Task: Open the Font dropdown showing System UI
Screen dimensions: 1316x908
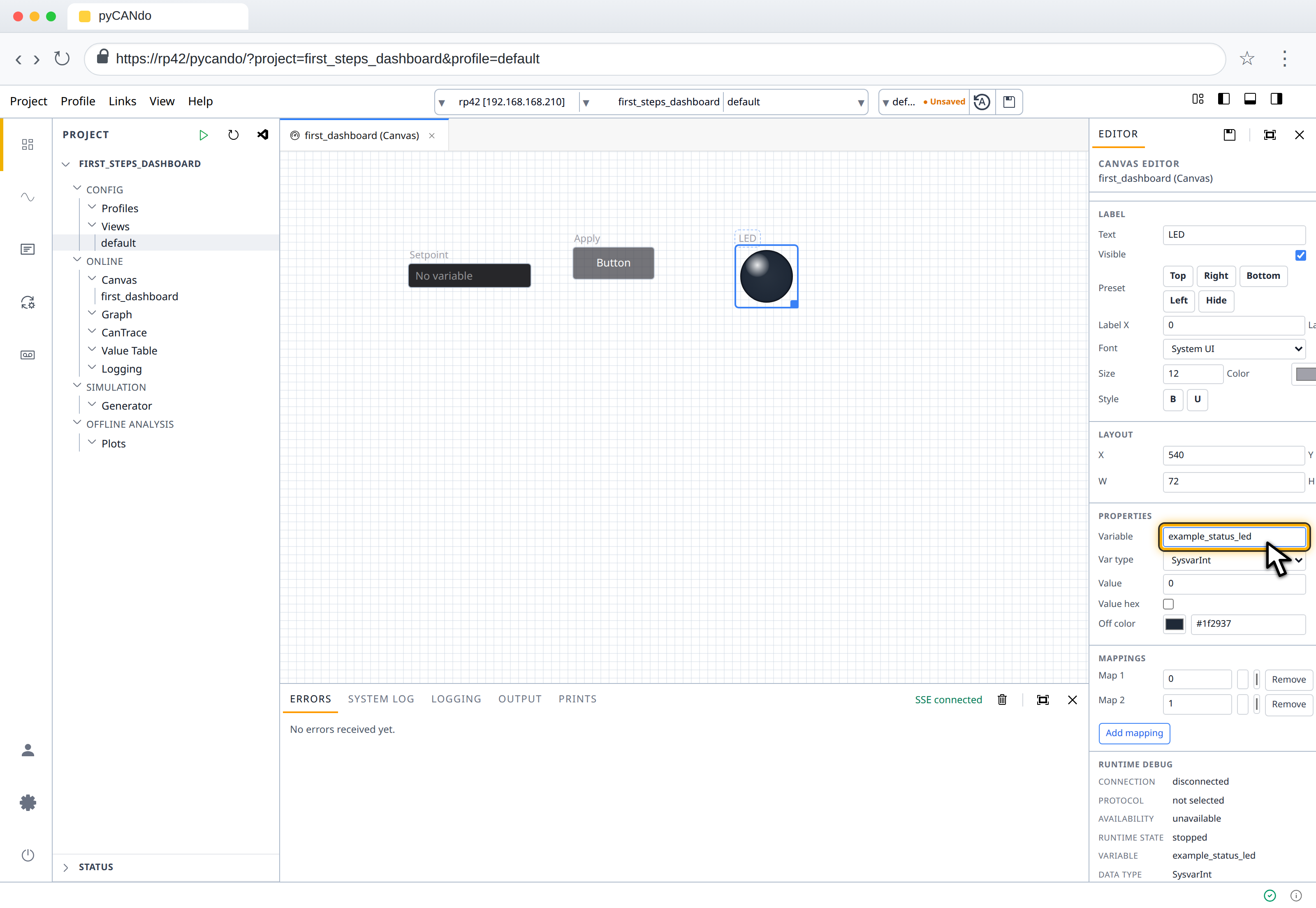Action: 1234,349
